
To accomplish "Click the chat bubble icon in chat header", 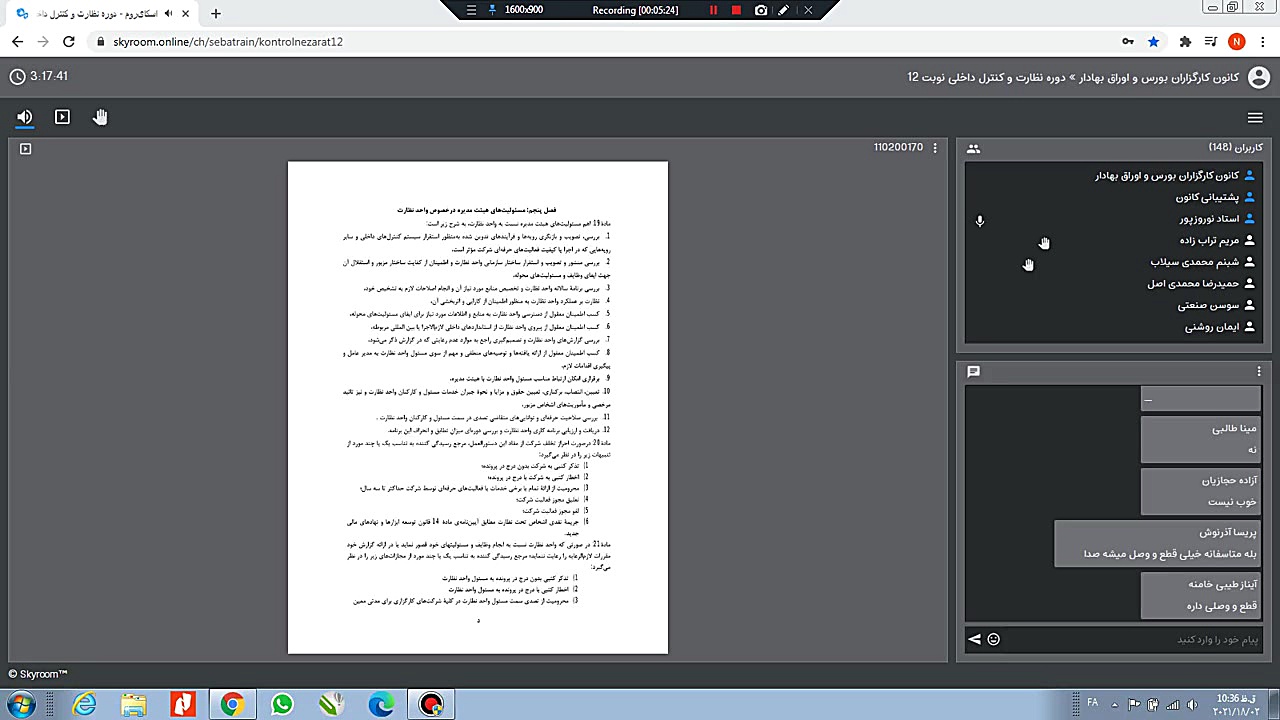I will (973, 371).
